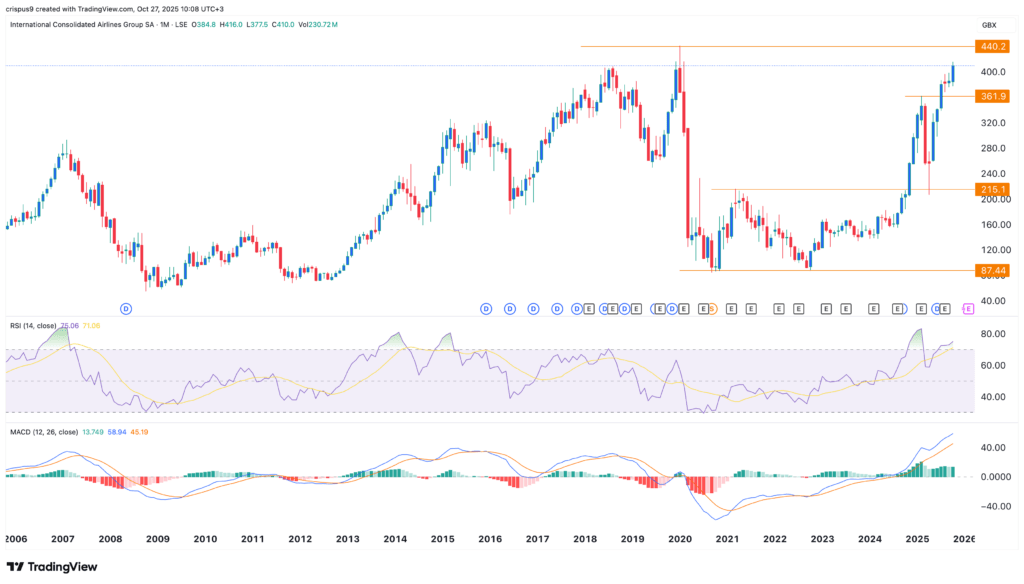Select the 87.44 orange price label
Image resolution: width=1024 pixels, height=584 pixels.
click(x=992, y=270)
